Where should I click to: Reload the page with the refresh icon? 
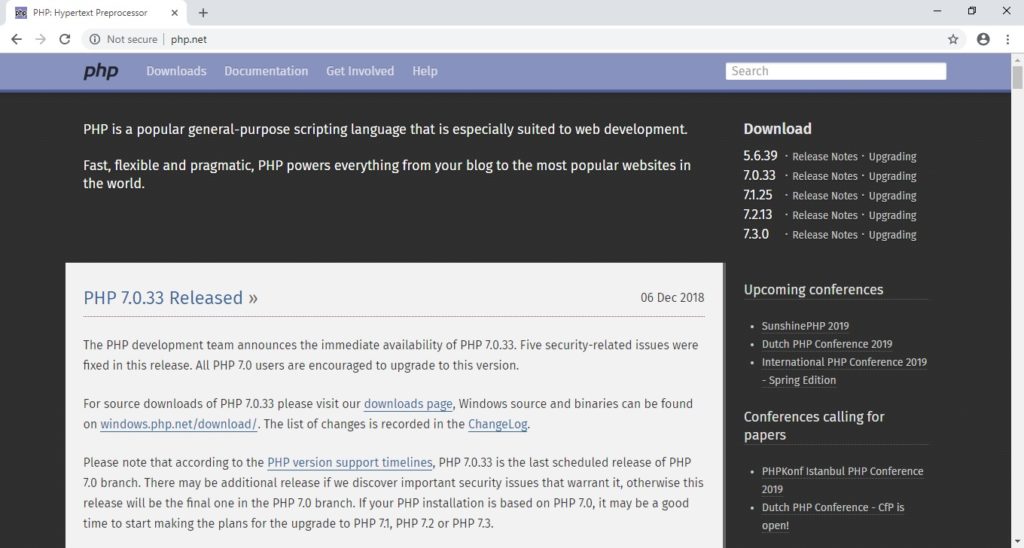click(65, 39)
